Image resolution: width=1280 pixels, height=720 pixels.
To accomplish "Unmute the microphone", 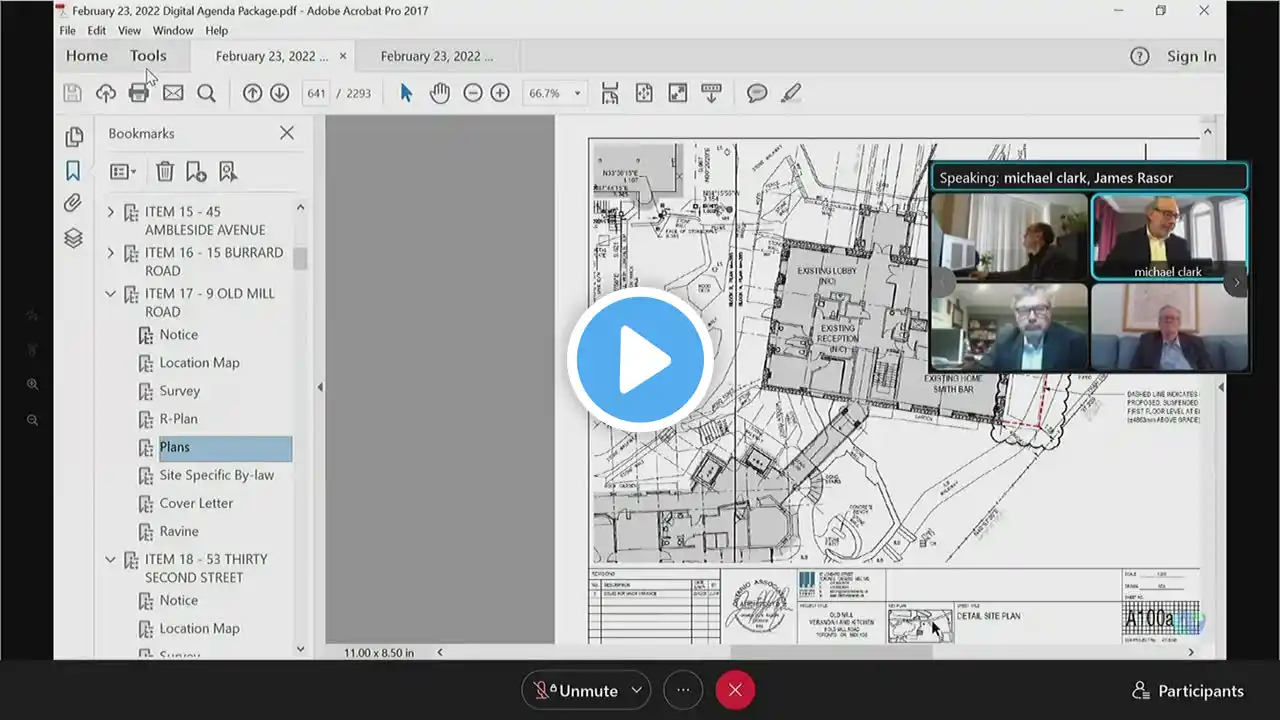I will point(575,690).
